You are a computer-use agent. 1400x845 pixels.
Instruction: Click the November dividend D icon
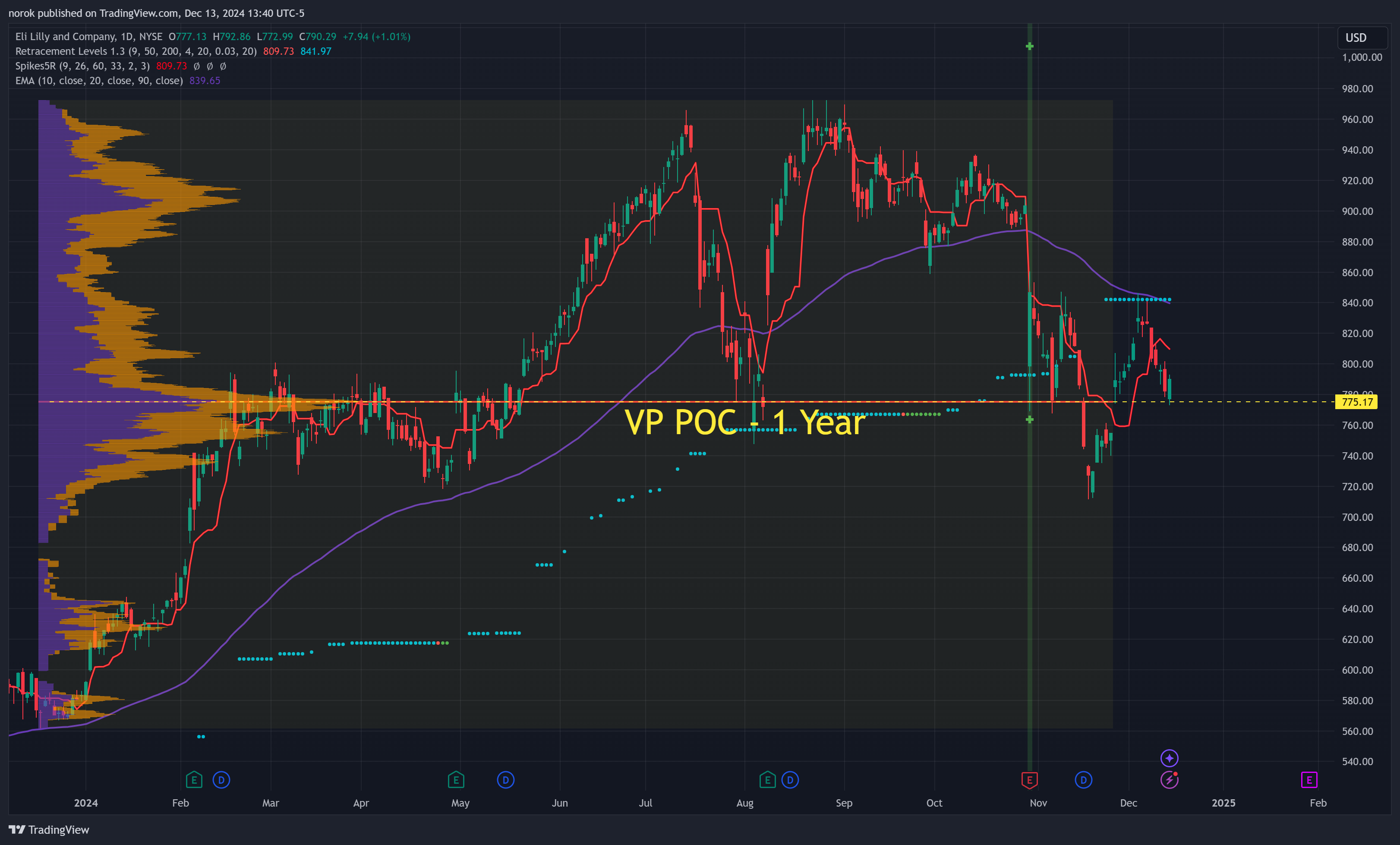tap(1083, 780)
